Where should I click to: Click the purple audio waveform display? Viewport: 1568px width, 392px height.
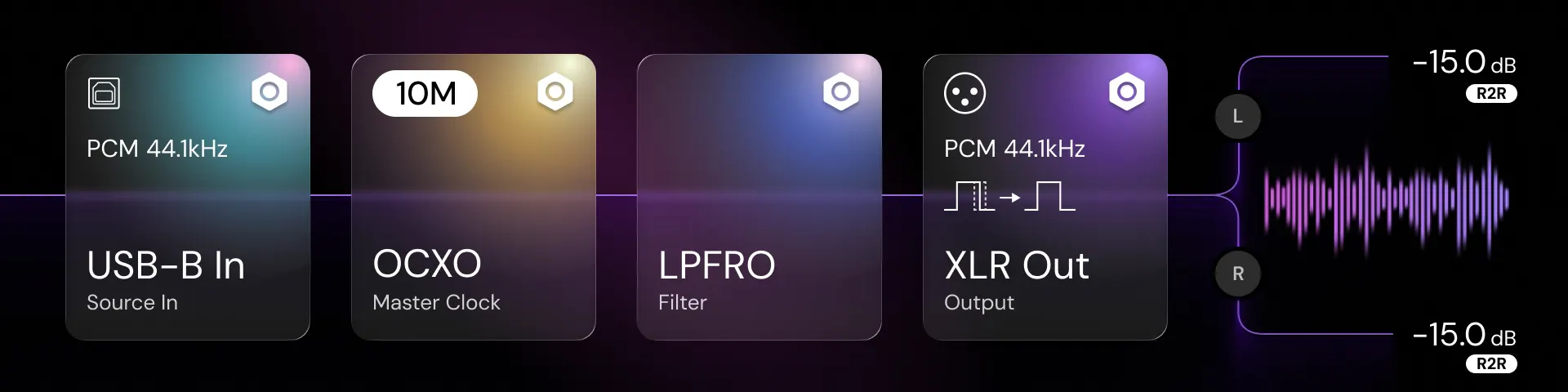coord(1387,198)
